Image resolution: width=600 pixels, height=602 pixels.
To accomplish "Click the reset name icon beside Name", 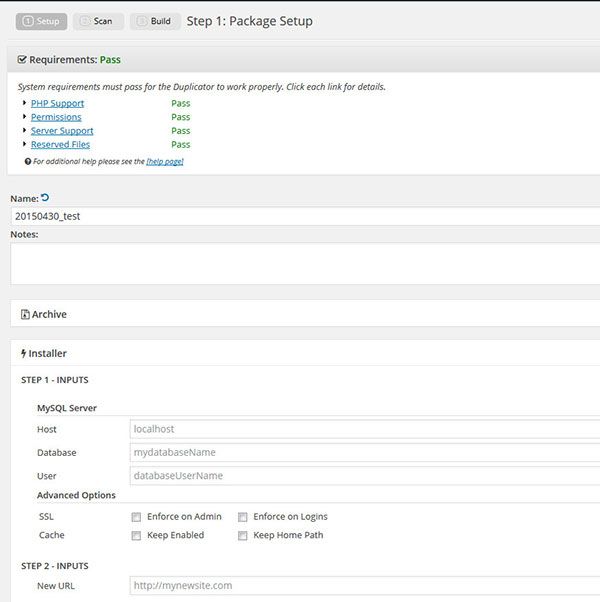I will [45, 198].
